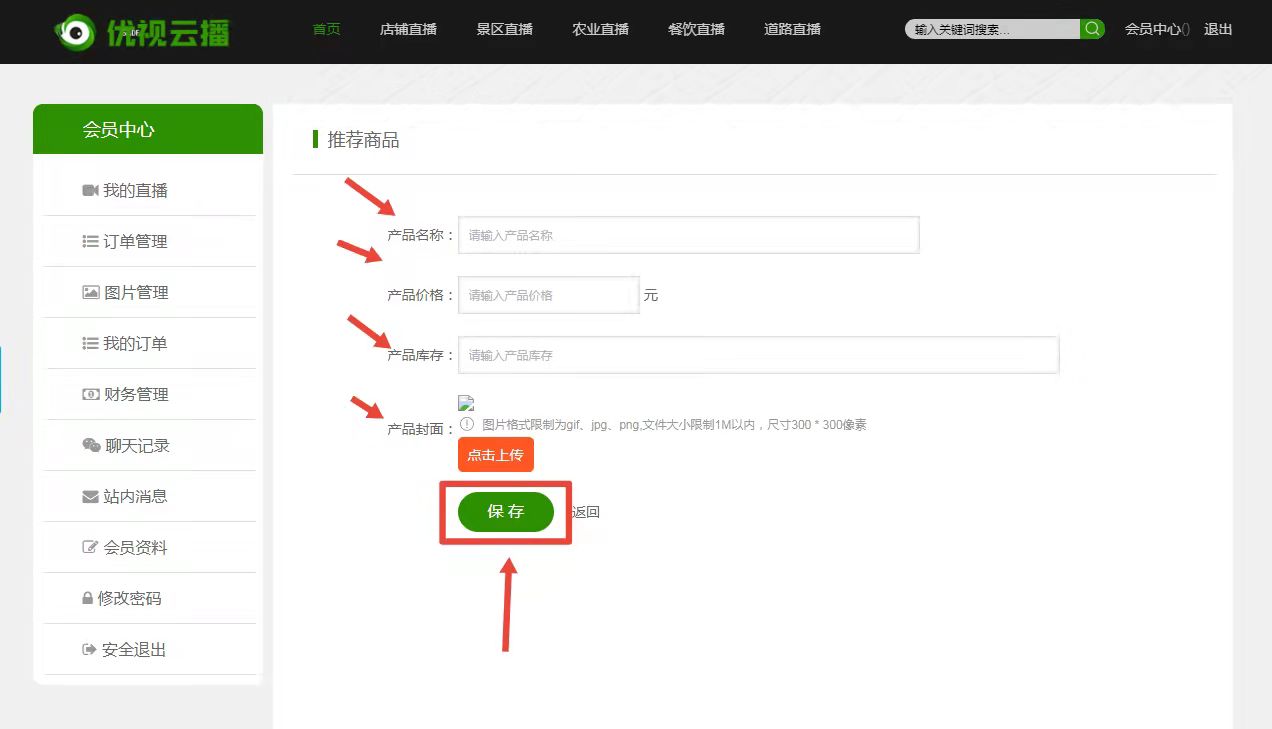Image resolution: width=1272 pixels, height=729 pixels.
Task: Click the lock icon beside 修改密码
Action: (87, 598)
